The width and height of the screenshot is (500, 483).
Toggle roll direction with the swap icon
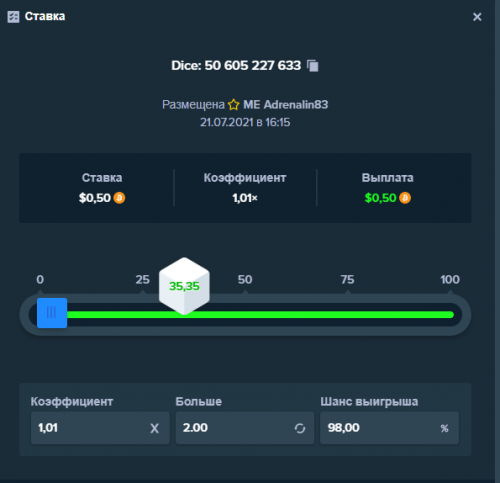[300, 428]
